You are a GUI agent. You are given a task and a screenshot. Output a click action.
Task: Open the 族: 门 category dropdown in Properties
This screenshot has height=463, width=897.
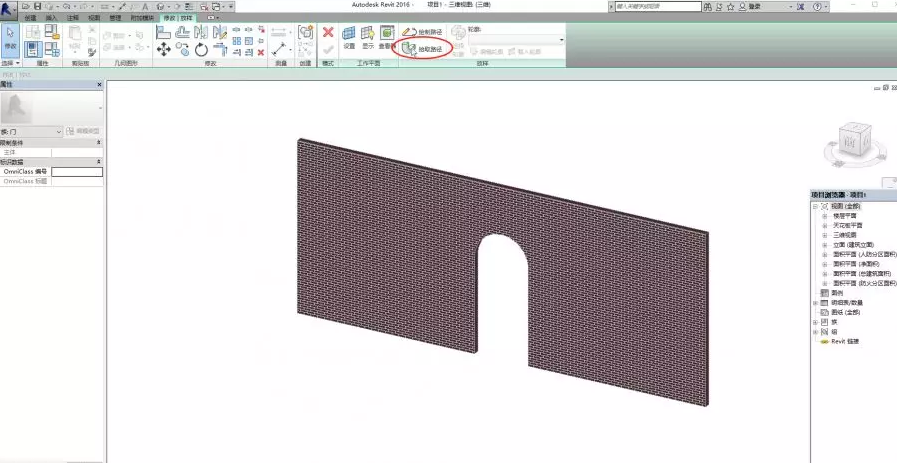tap(31, 132)
